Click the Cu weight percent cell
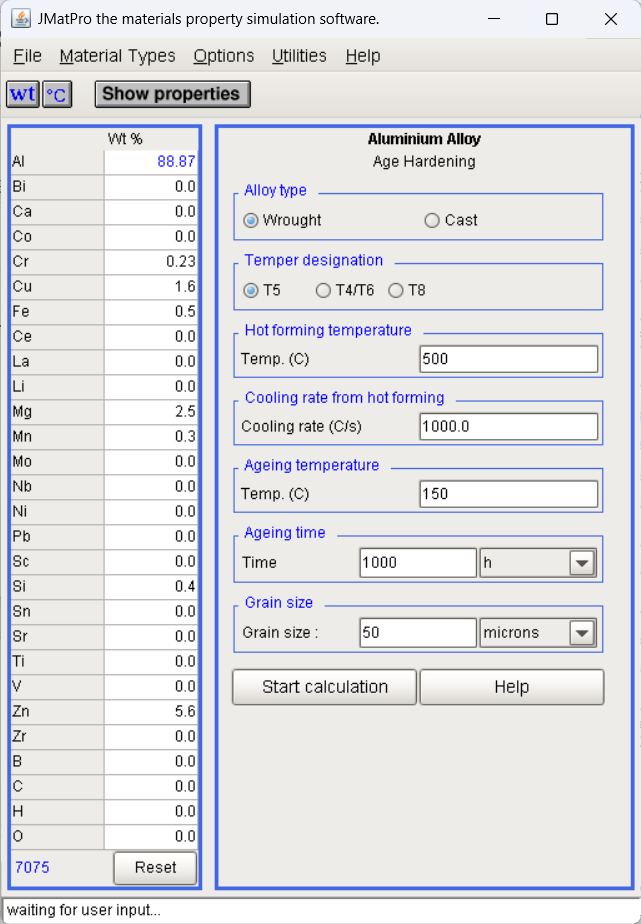This screenshot has width=641, height=924. (x=151, y=287)
